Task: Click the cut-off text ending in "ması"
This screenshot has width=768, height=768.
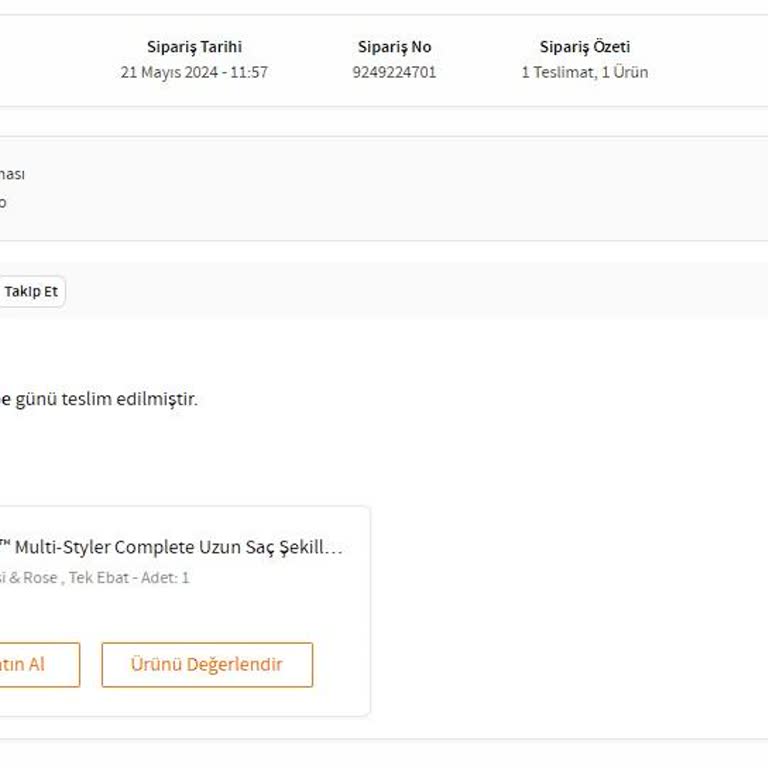Action: pyautogui.click(x=12, y=174)
